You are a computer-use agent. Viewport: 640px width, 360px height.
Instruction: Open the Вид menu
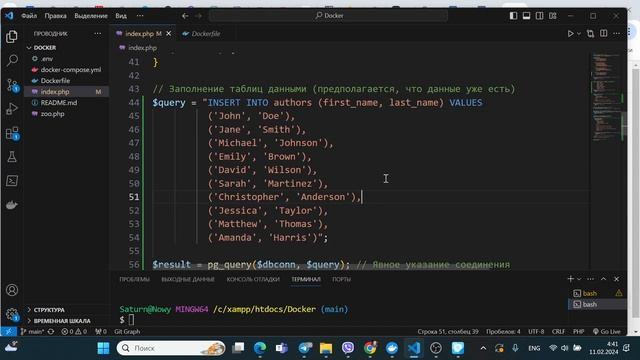(121, 16)
